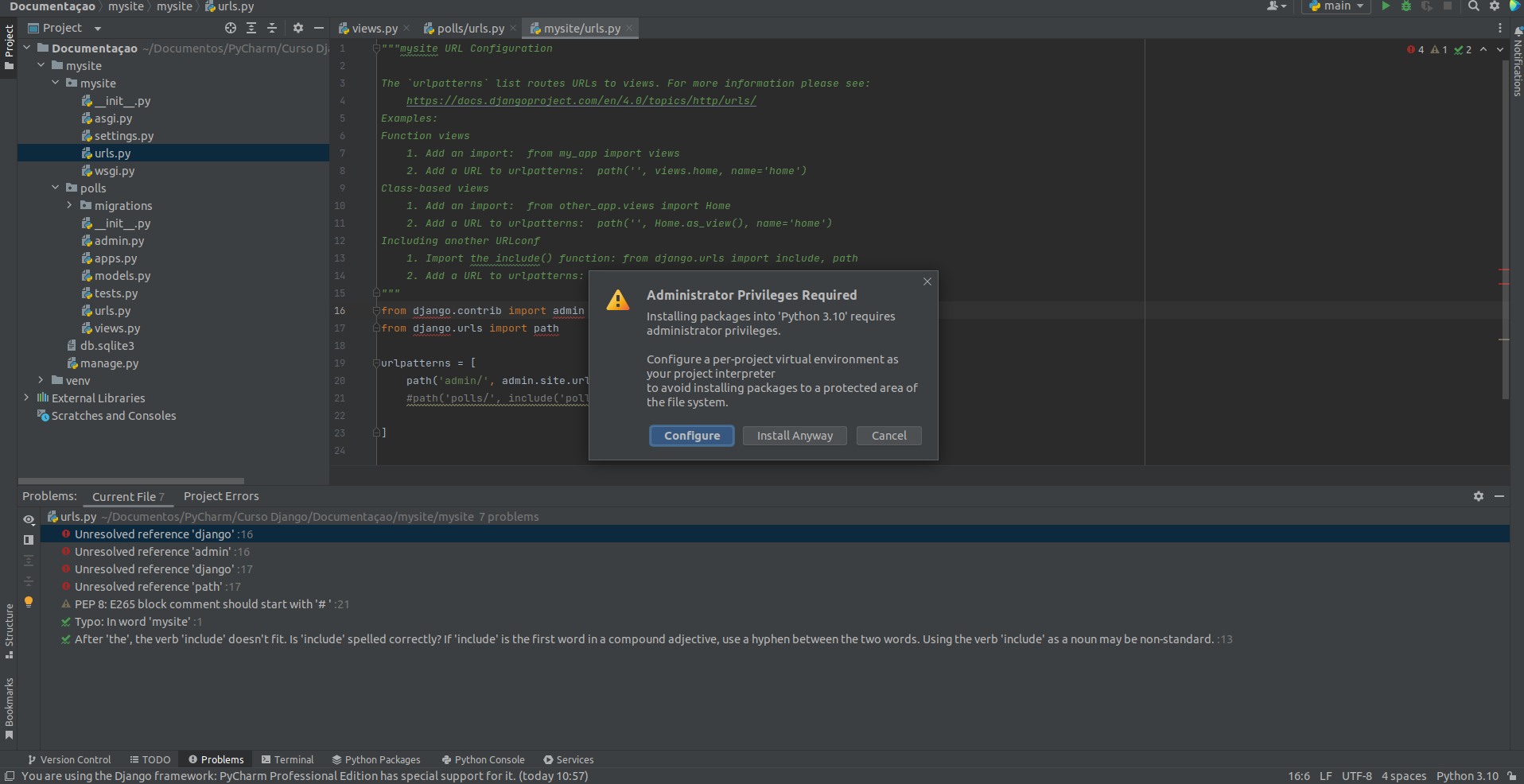
Task: Jump to previous highlighted error with up arrow
Action: coord(1483,49)
